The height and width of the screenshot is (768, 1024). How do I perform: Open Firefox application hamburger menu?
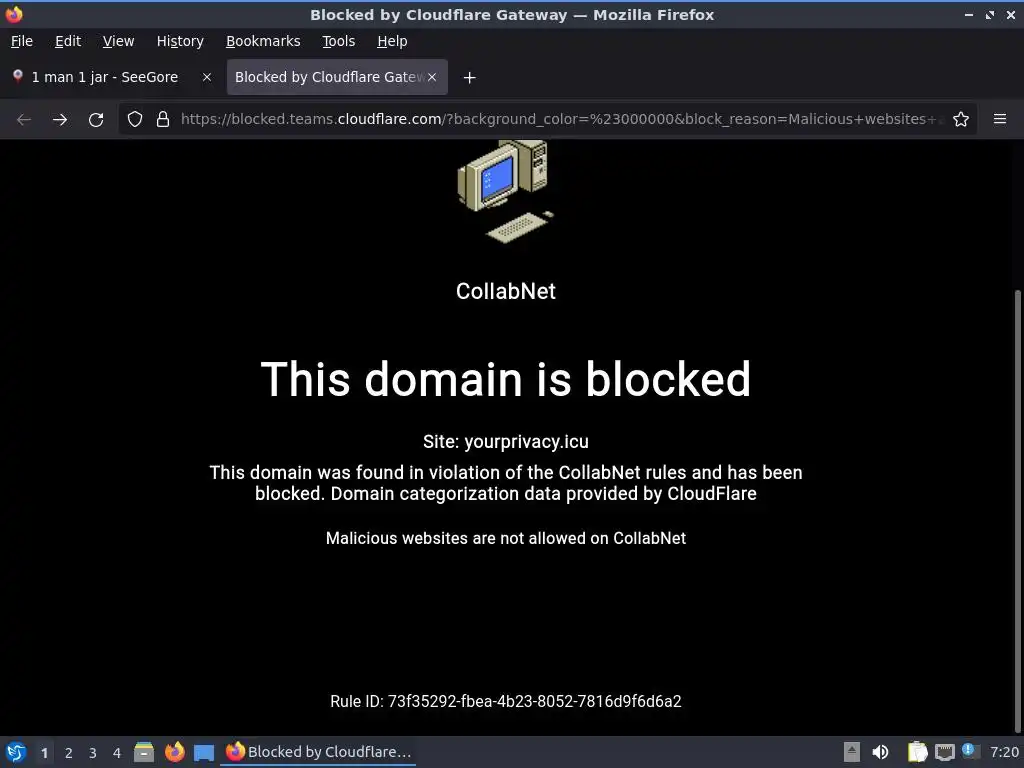pyautogui.click(x=999, y=120)
